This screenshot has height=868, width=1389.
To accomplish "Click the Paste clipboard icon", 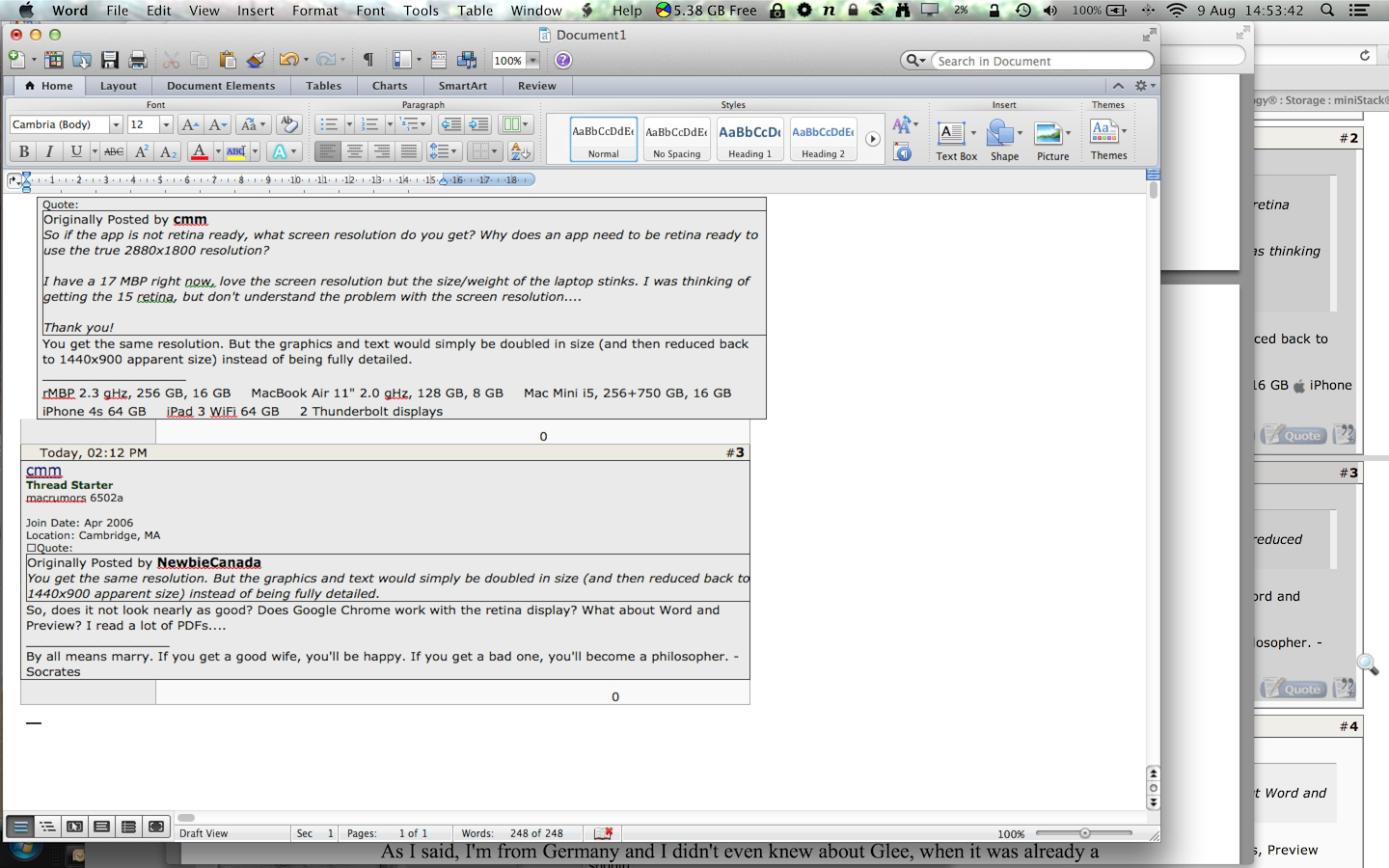I will [227, 60].
